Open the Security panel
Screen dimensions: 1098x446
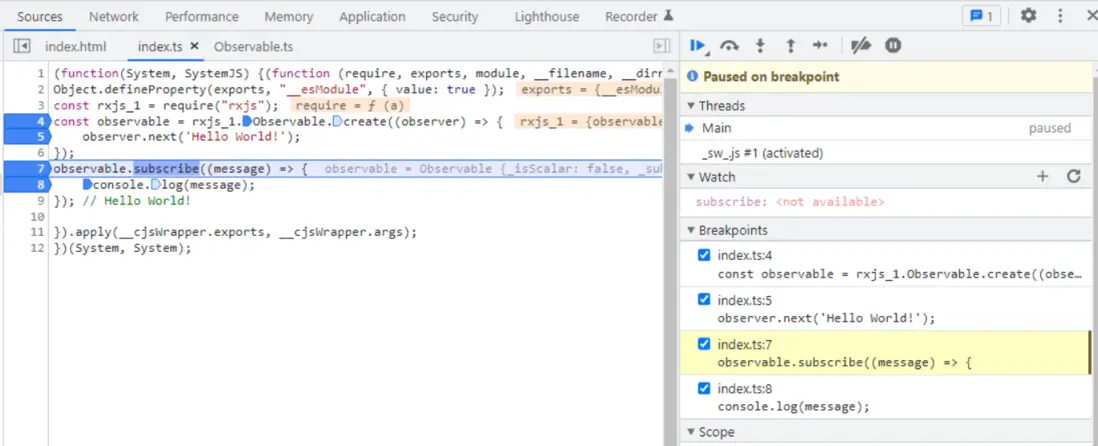[454, 16]
